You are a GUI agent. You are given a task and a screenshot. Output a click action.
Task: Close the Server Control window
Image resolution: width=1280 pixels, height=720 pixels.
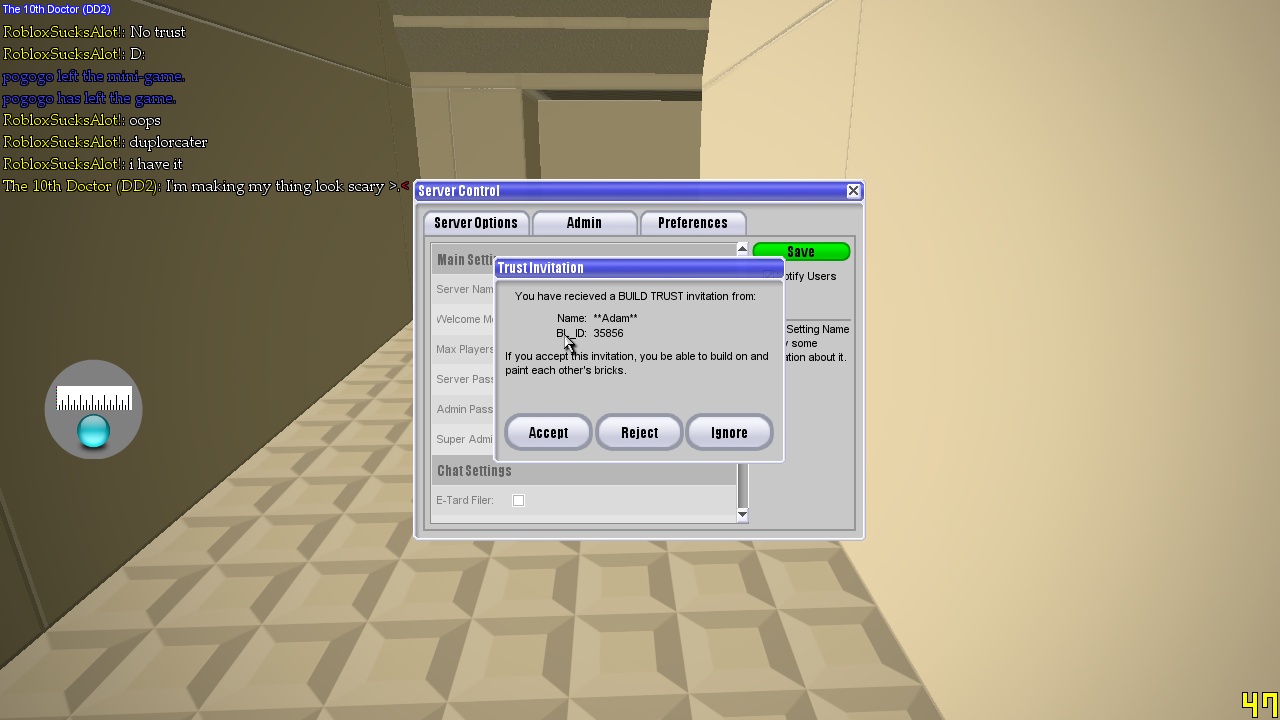tap(853, 191)
